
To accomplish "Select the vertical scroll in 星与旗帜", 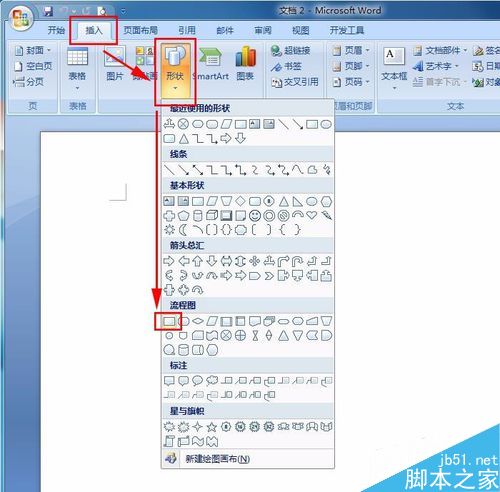I will 169,441.
